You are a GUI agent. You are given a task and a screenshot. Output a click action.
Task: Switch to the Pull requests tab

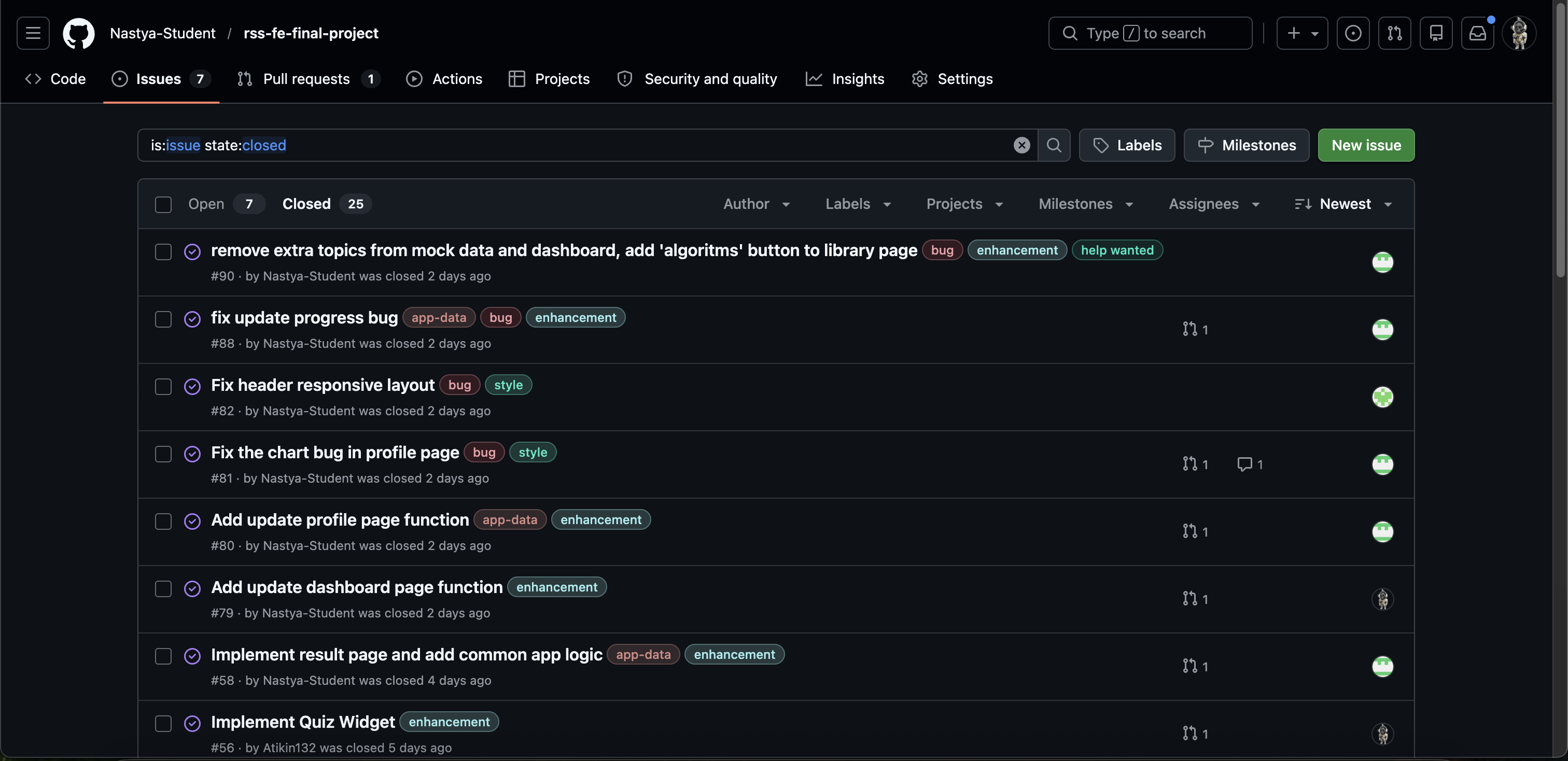pos(306,78)
